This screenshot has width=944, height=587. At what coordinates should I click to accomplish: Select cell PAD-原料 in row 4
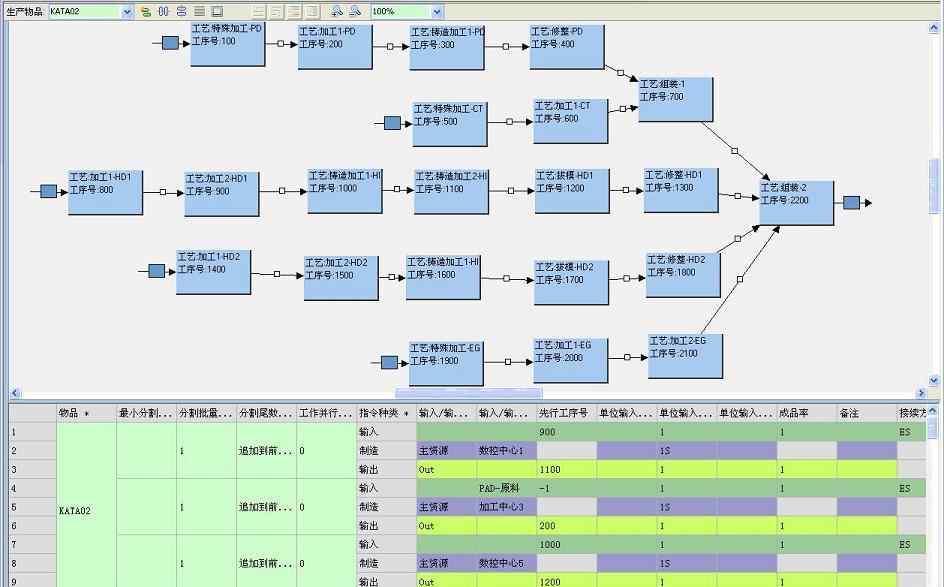[506, 488]
